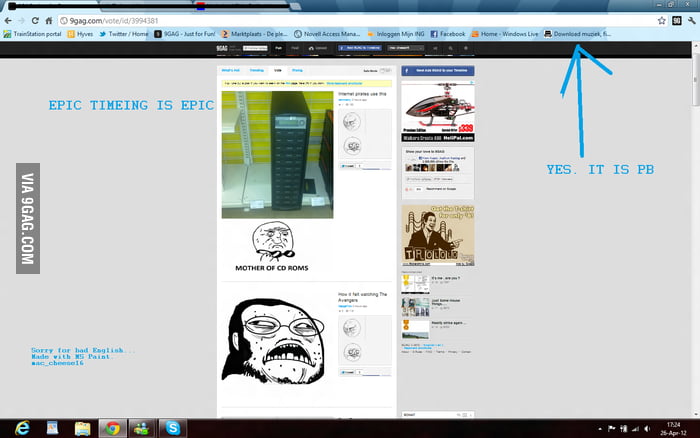Viewport: 700px width, 438px height.
Task: Switch to the Rising tab
Action: point(297,71)
